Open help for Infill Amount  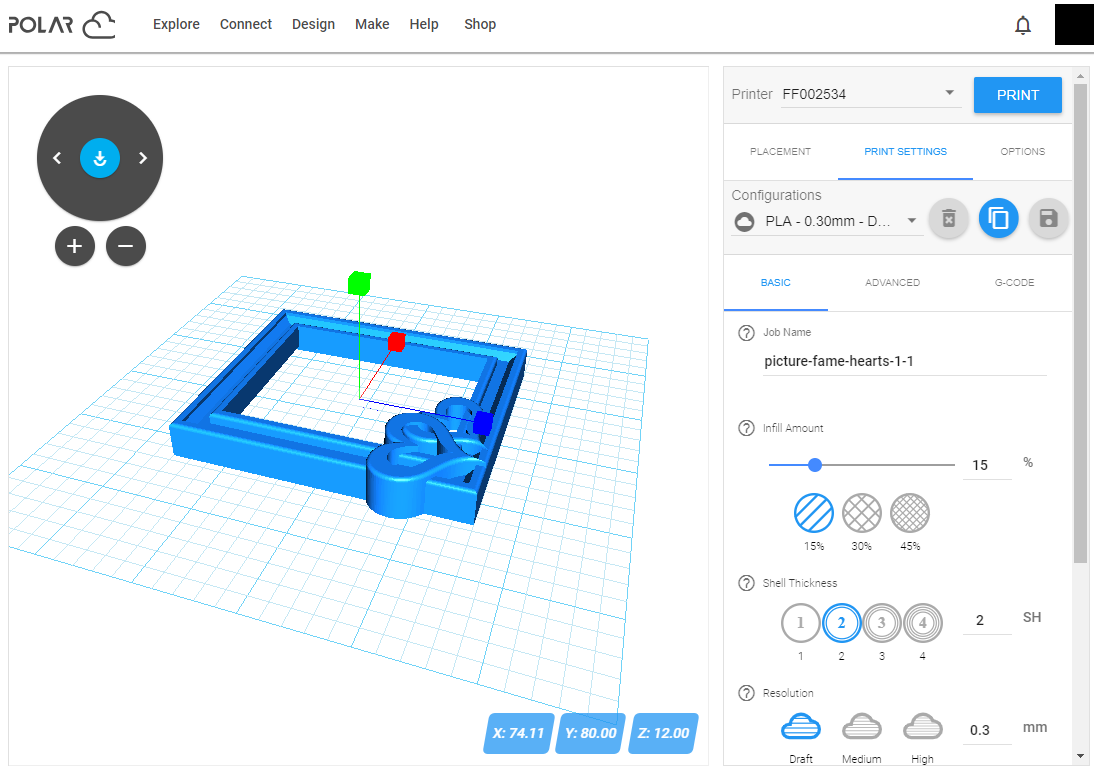[x=746, y=428]
